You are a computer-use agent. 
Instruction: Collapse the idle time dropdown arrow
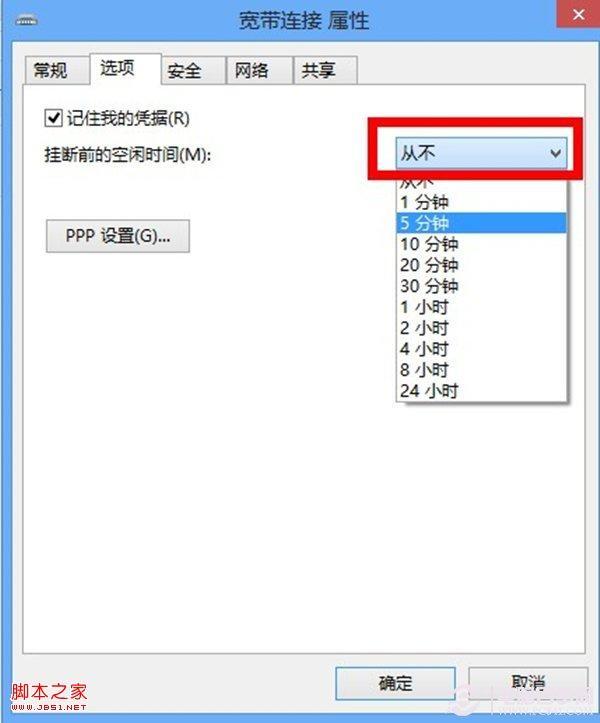(556, 153)
